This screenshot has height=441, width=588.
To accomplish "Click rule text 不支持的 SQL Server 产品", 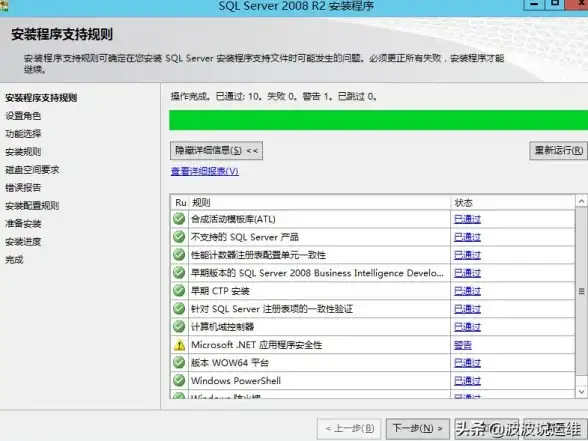I will point(245,237).
